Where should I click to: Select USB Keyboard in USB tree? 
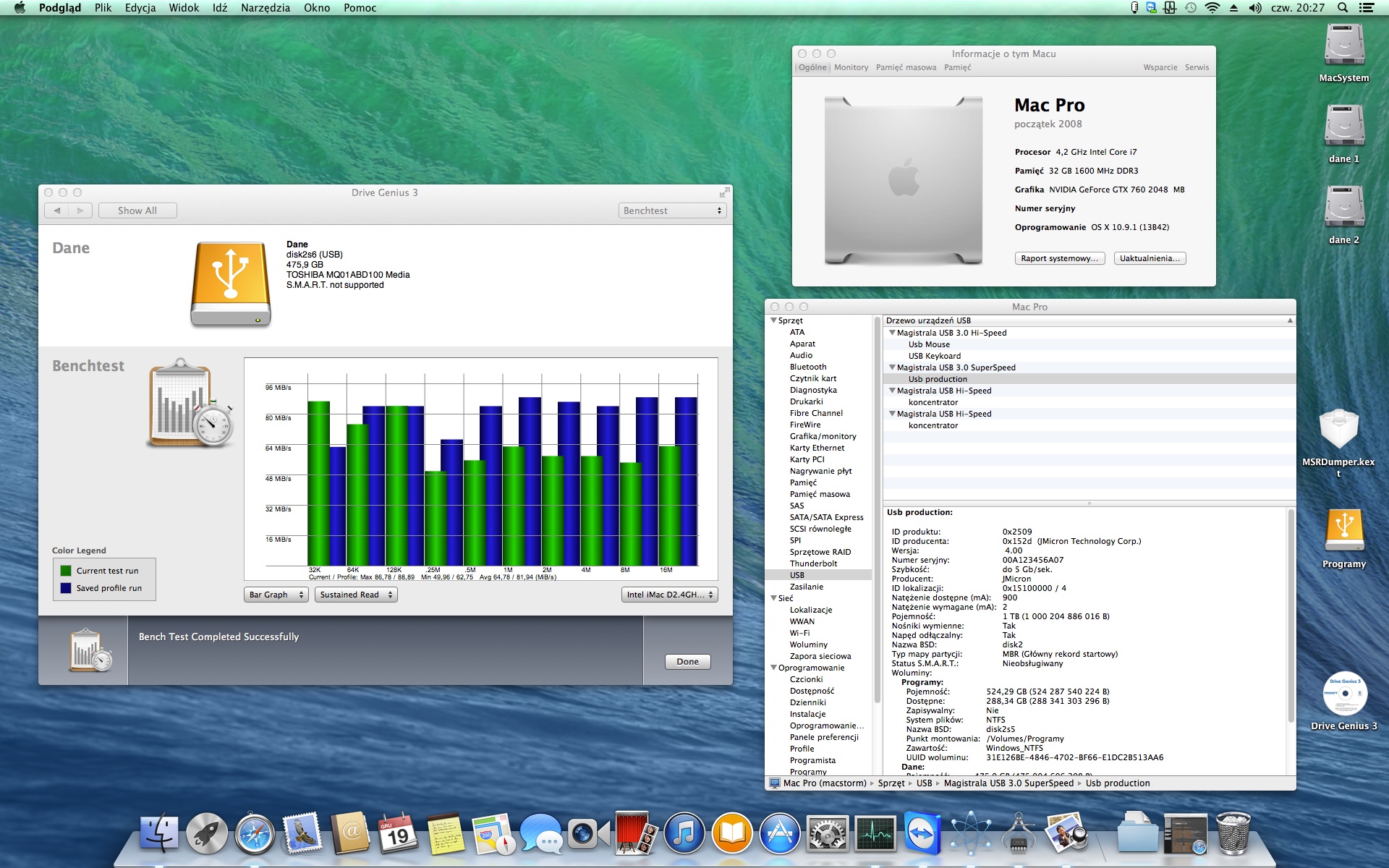(x=935, y=356)
